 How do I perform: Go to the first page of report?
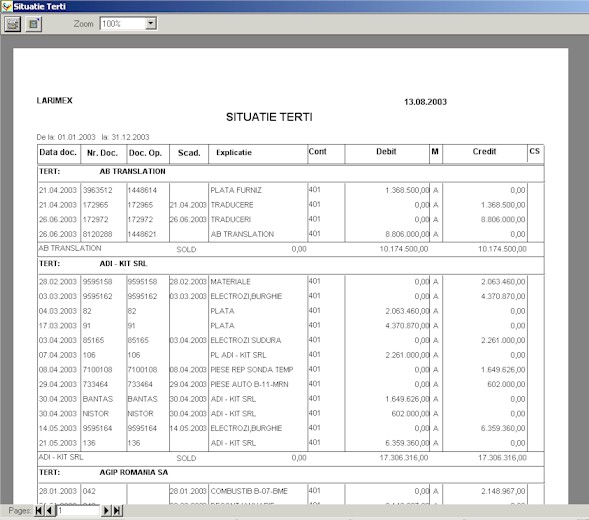click(39, 510)
